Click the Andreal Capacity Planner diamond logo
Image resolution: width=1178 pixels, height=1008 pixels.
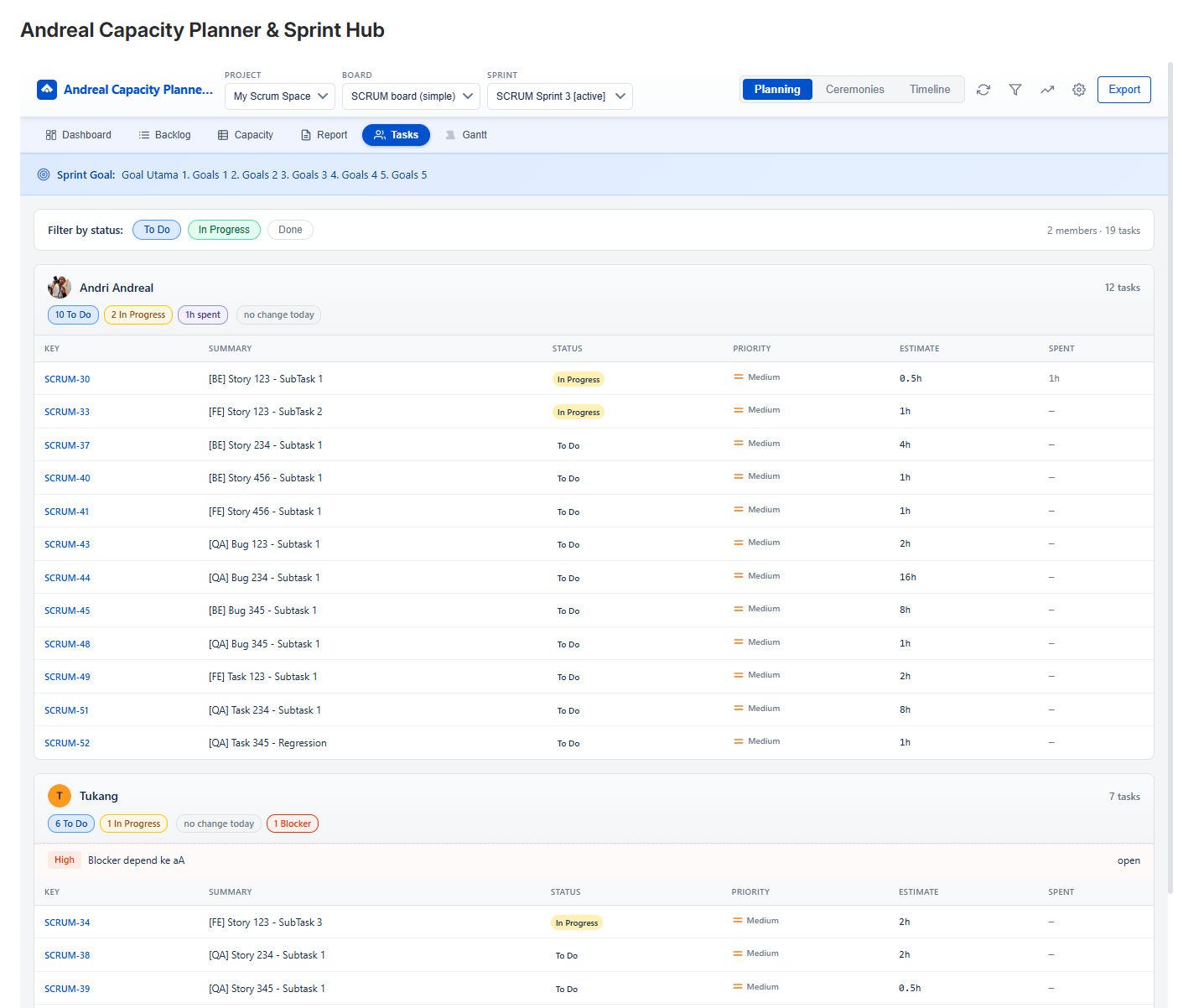(x=47, y=89)
